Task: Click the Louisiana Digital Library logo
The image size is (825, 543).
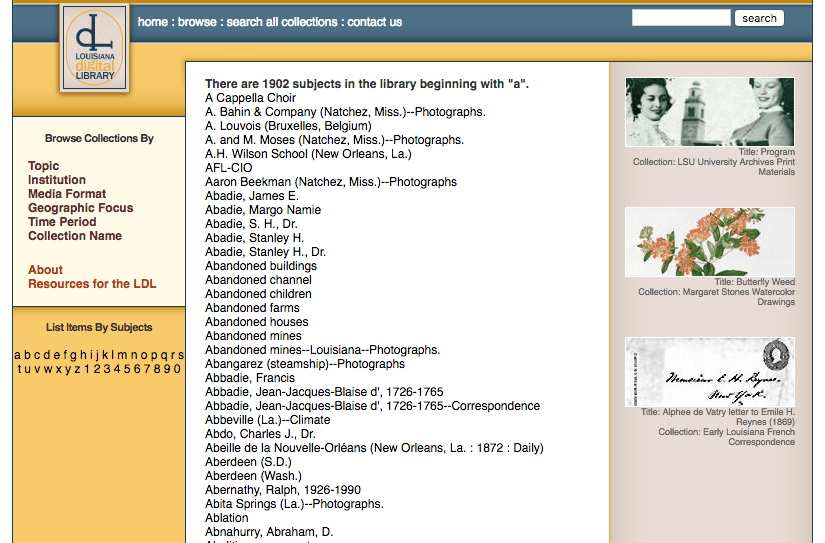Action: tap(95, 47)
